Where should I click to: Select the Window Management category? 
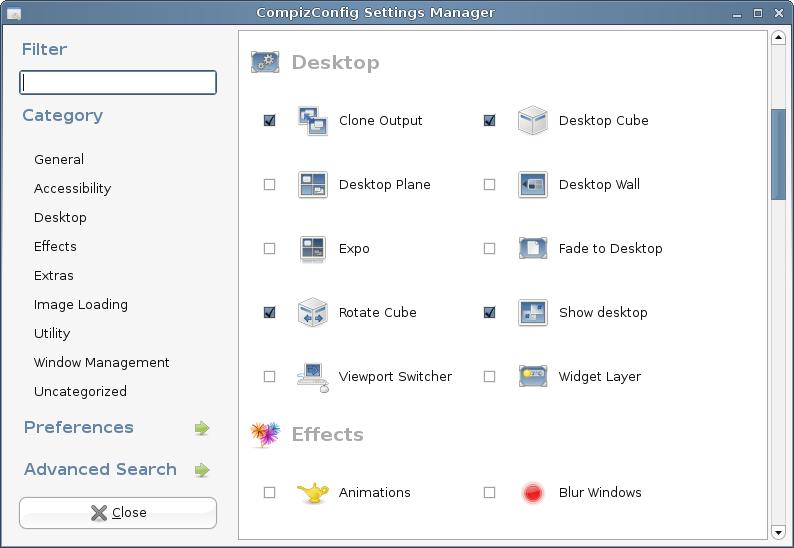tap(101, 363)
